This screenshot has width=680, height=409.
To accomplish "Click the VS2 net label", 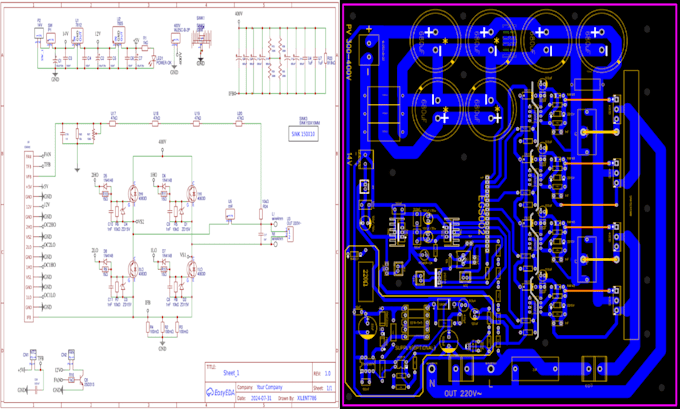I will 140,222.
